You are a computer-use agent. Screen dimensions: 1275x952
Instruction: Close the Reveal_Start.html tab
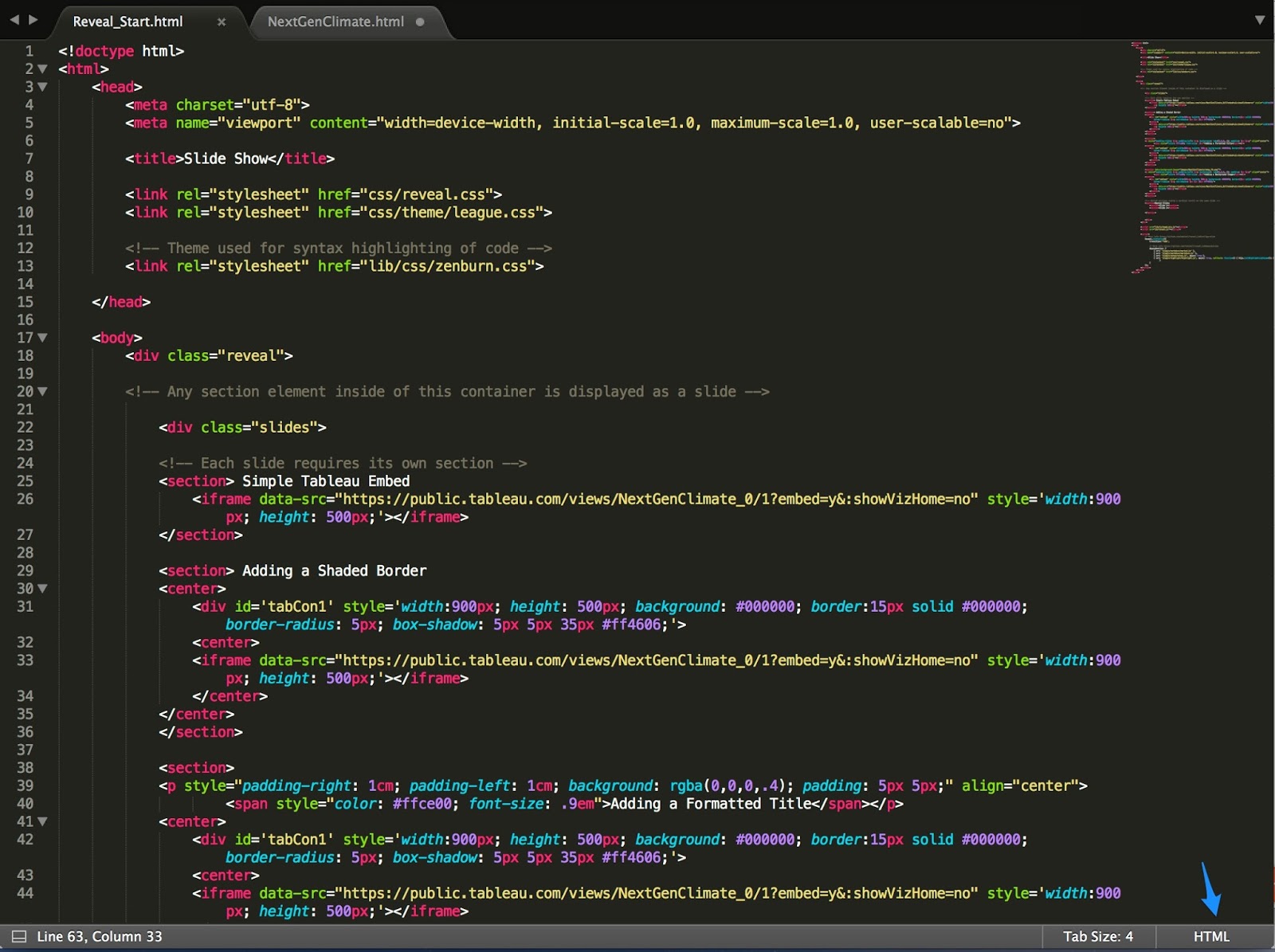coord(222,22)
